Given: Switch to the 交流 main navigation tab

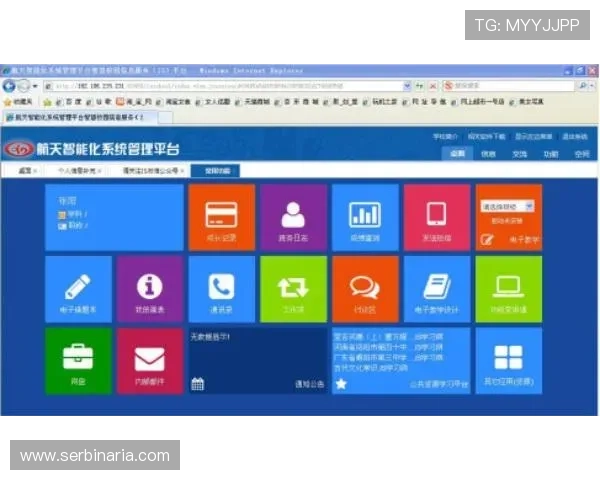Looking at the screenshot, I should coord(519,154).
